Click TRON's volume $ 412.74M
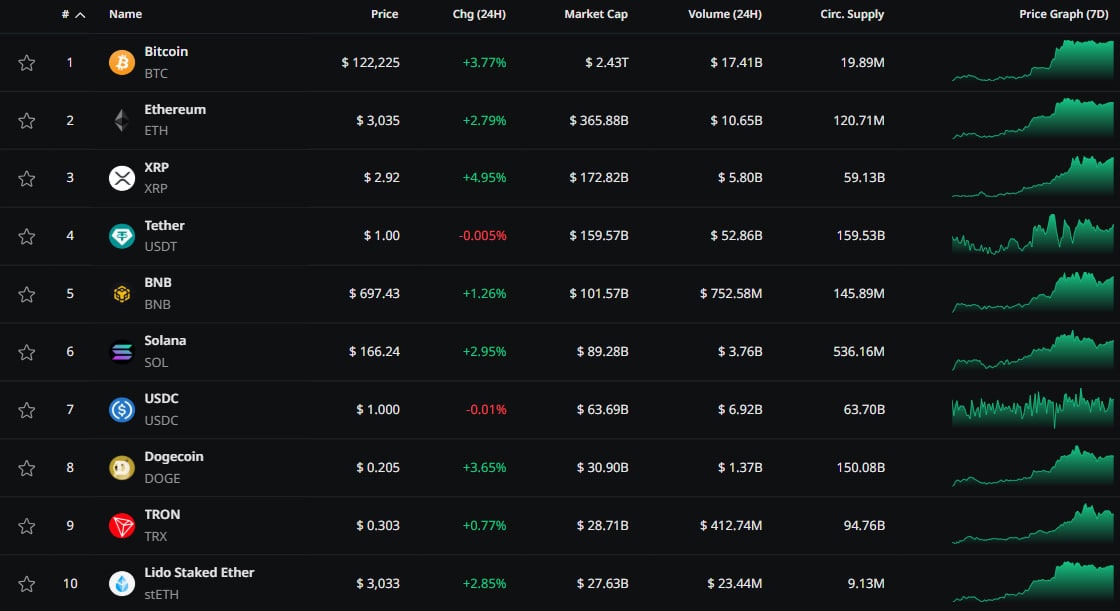The width and height of the screenshot is (1120, 611). 731,525
